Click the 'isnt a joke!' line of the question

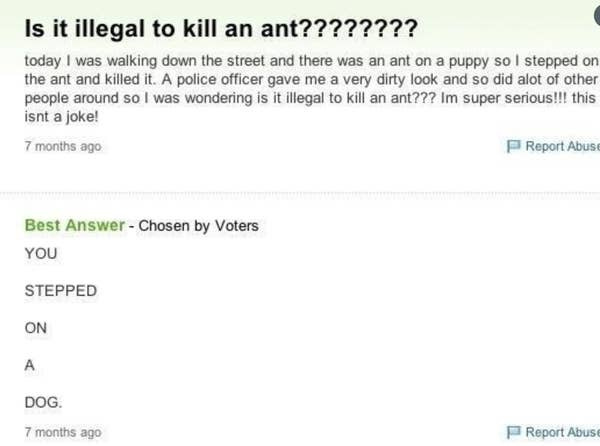(61, 116)
